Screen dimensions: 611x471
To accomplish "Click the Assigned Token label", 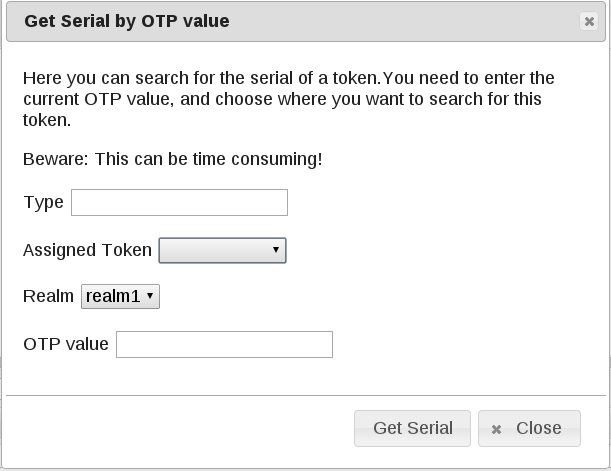I will (x=87, y=250).
